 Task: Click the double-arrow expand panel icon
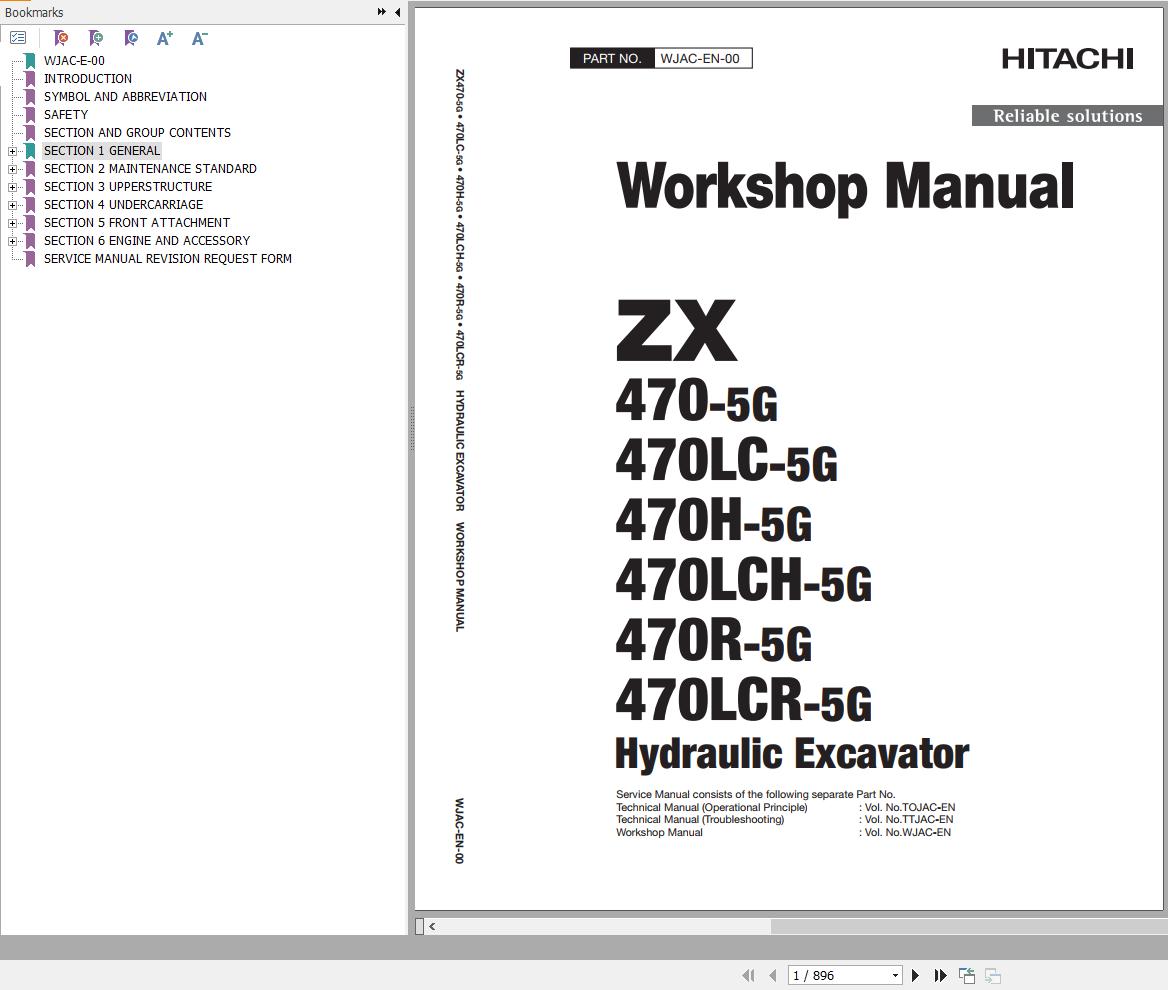[x=381, y=12]
